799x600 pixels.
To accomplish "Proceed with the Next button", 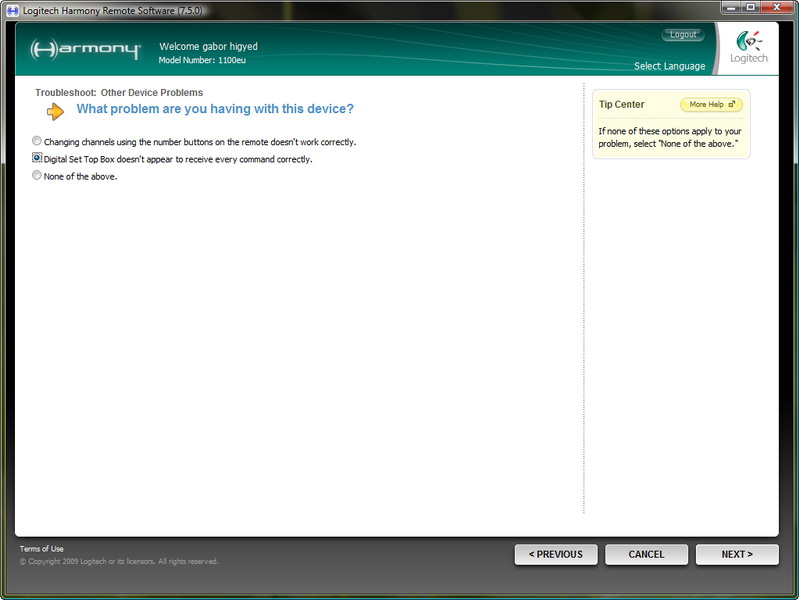I will (737, 554).
